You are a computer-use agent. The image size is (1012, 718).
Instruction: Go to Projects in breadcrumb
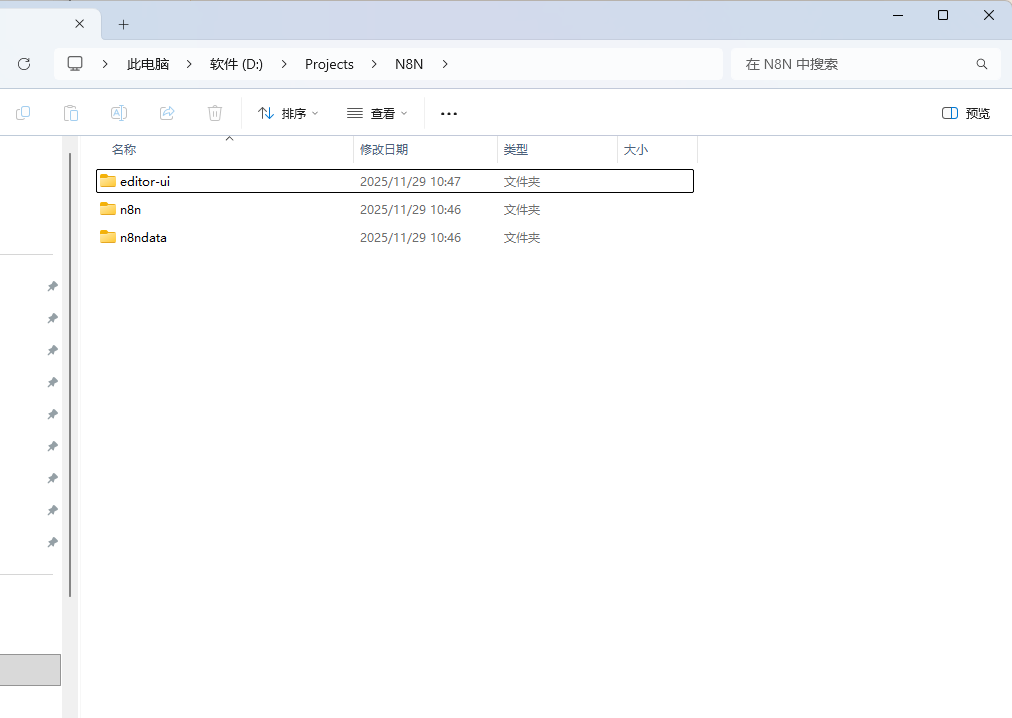pos(329,64)
